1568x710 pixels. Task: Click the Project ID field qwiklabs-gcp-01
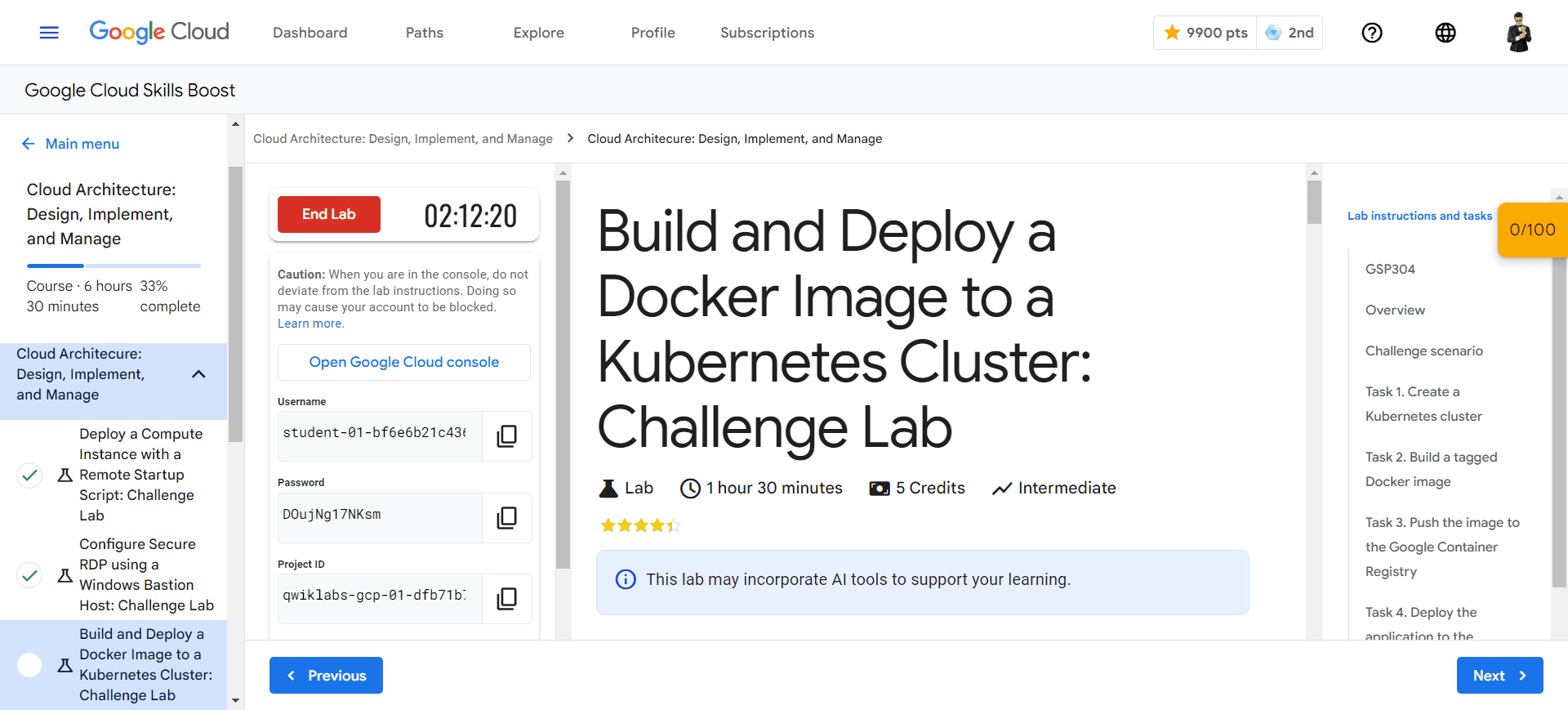coord(380,599)
